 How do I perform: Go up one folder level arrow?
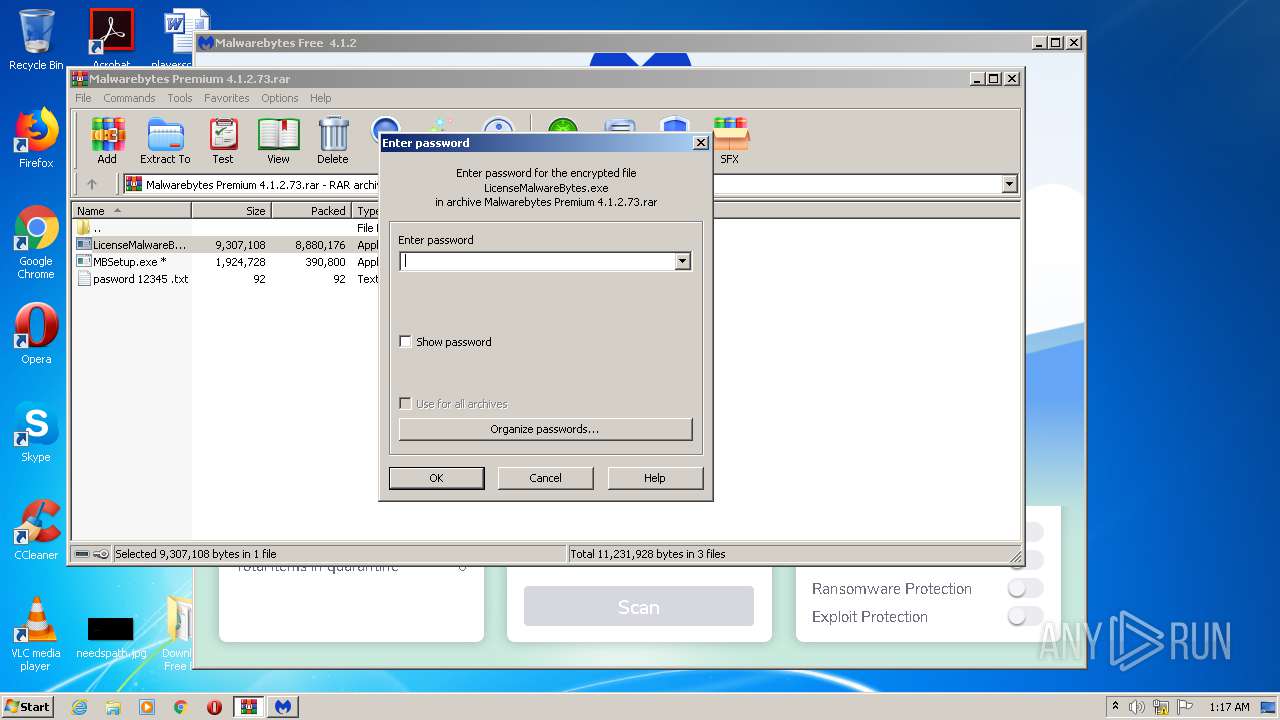point(92,184)
